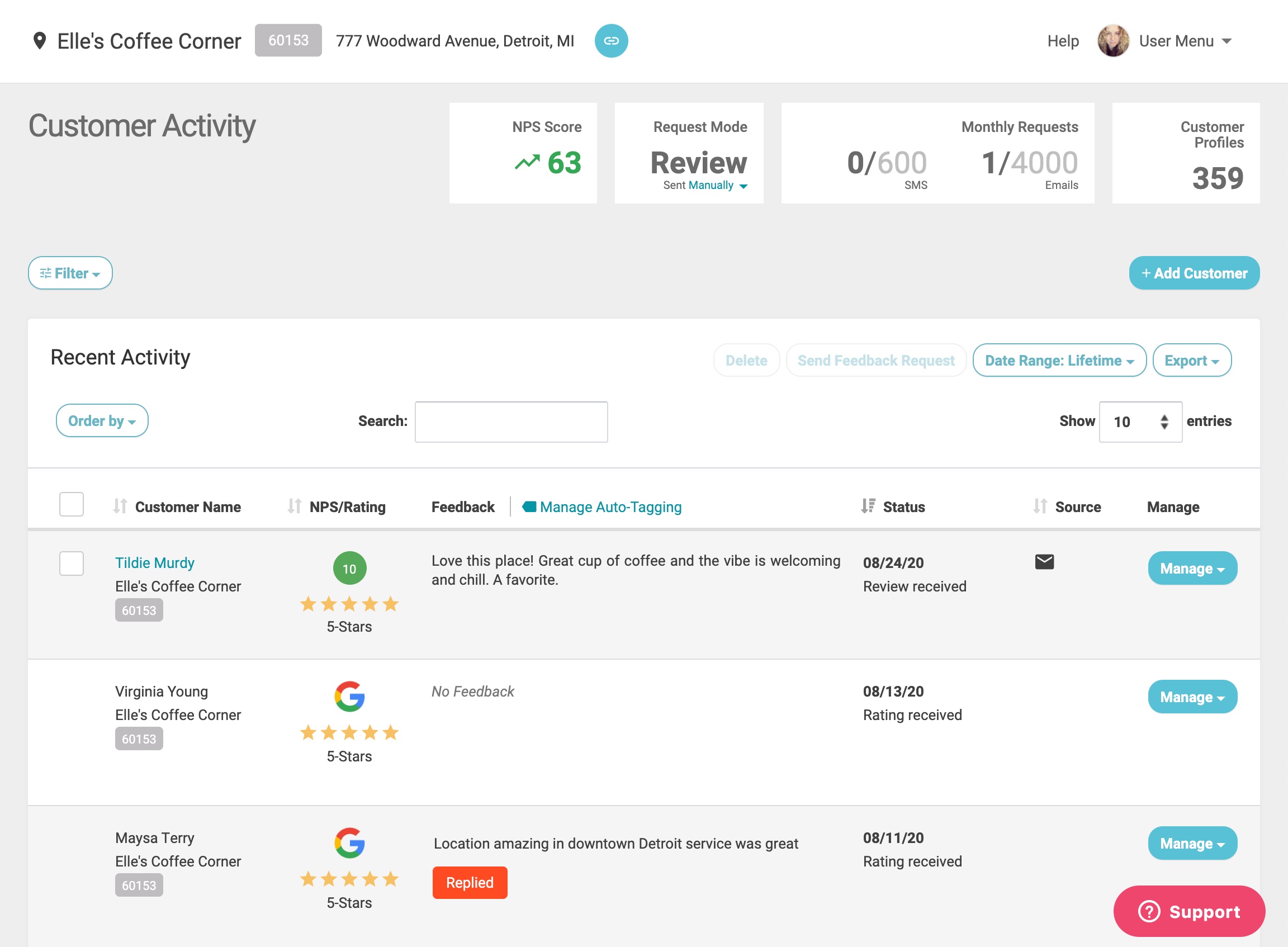Click into the Search input field
The image size is (1288, 947).
tap(511, 422)
